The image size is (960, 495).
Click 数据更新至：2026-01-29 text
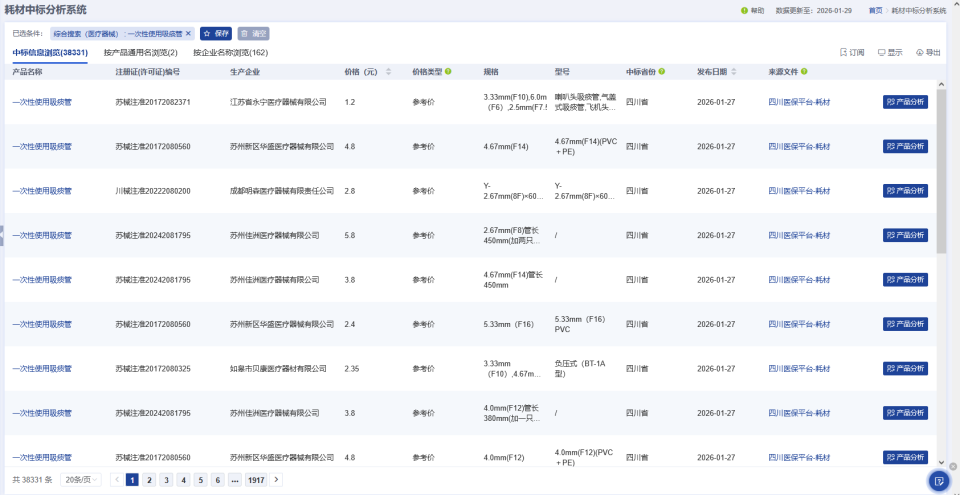tap(813, 10)
